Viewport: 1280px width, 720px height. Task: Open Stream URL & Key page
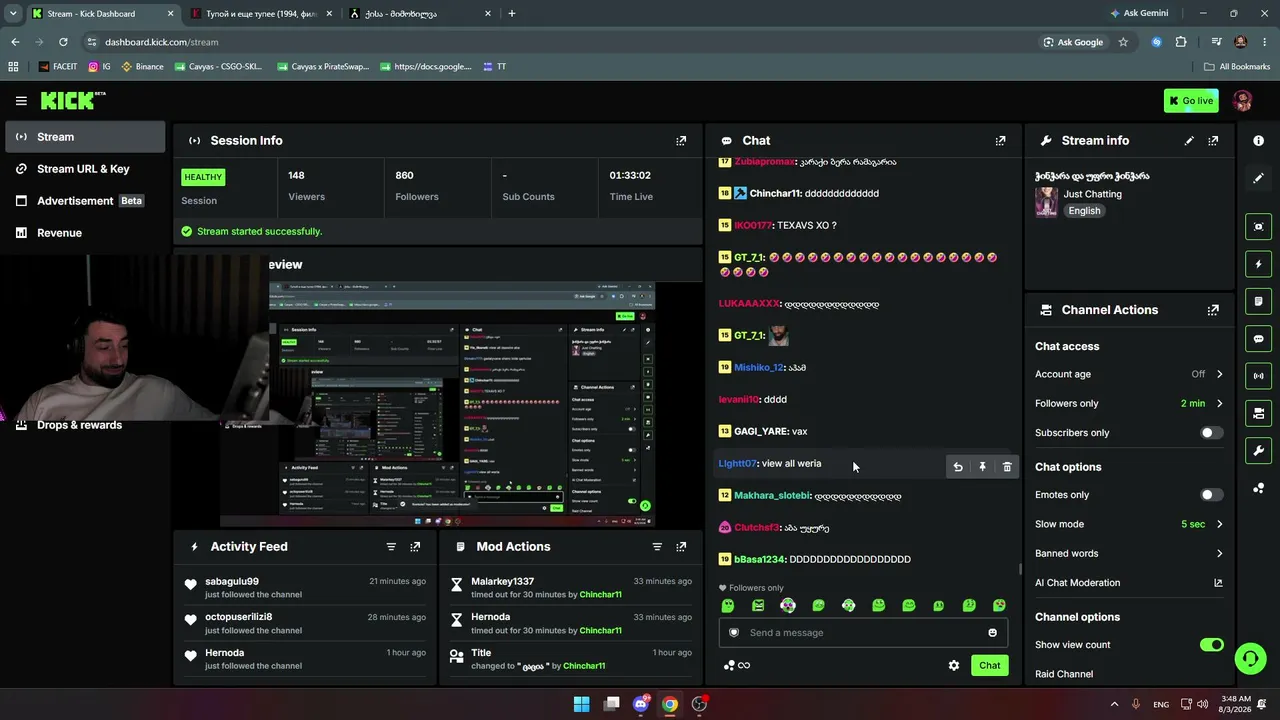click(84, 169)
